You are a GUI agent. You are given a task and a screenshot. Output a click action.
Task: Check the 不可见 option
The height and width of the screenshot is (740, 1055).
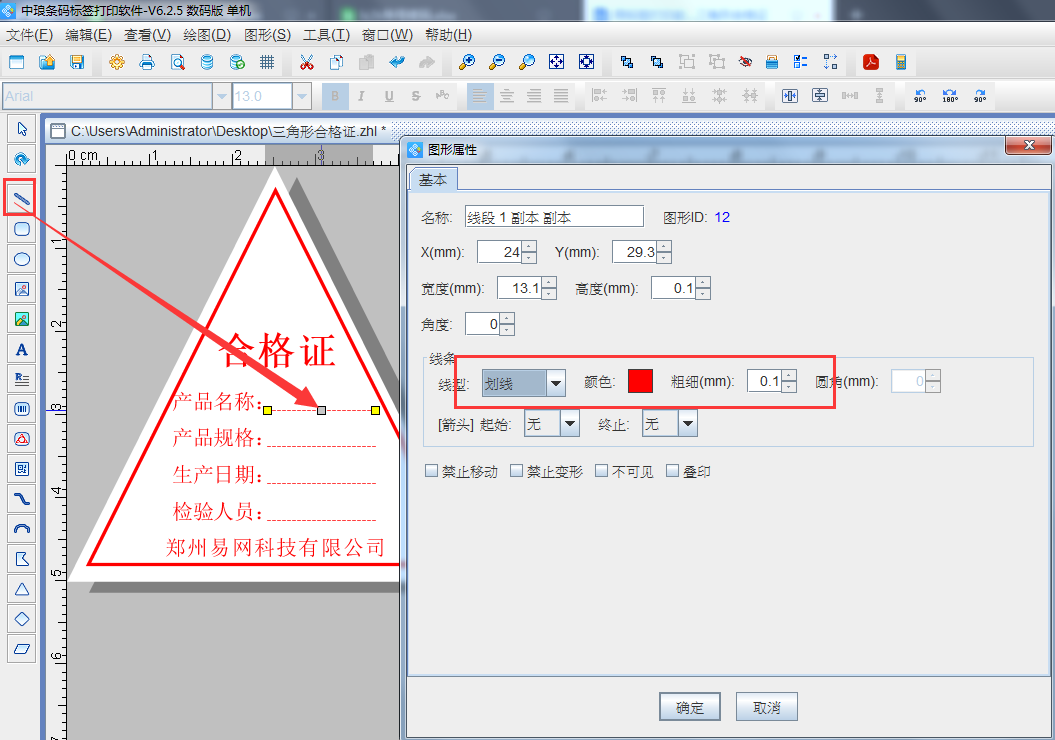pos(601,471)
